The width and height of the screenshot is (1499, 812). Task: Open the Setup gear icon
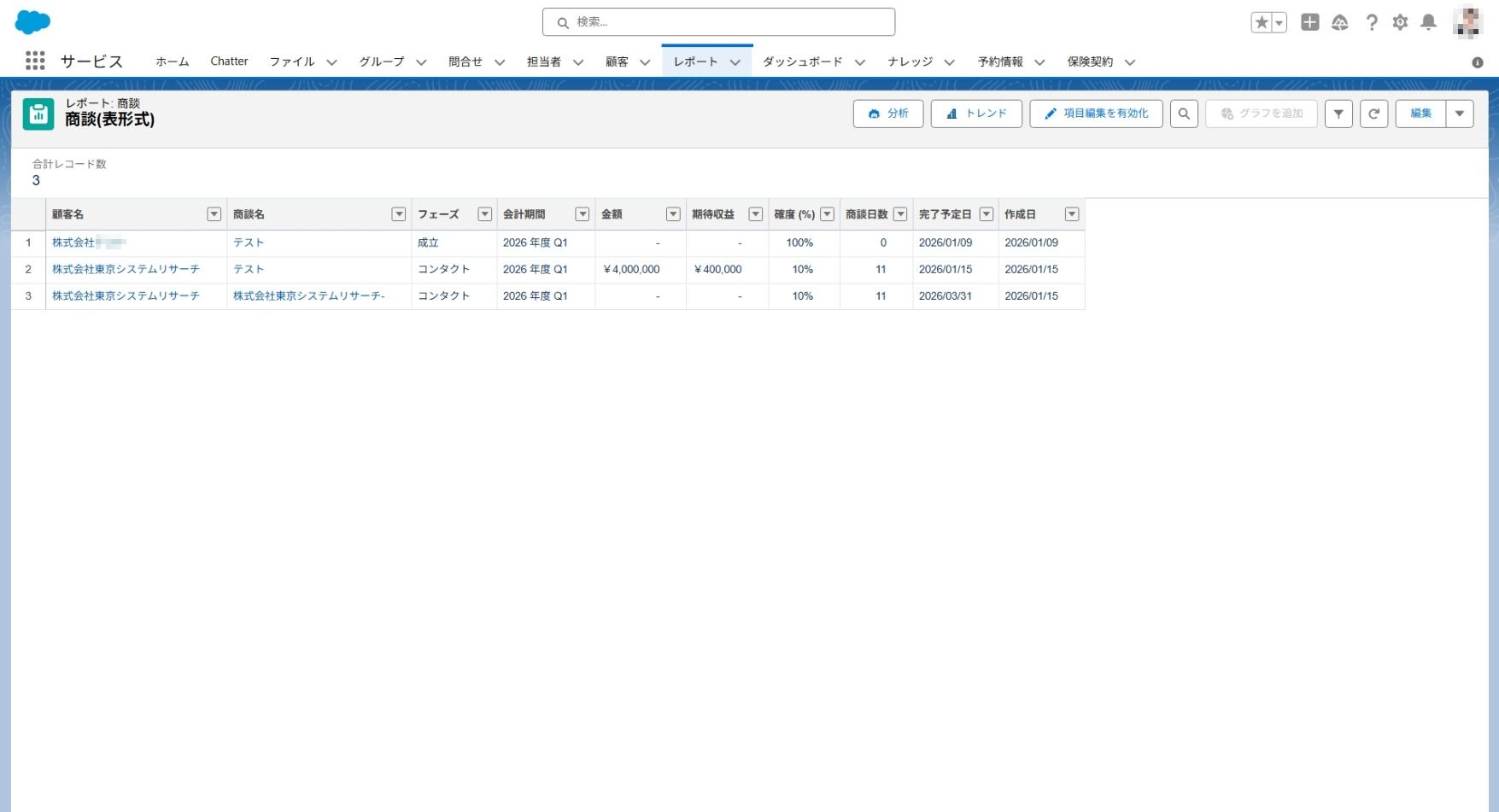point(1400,23)
